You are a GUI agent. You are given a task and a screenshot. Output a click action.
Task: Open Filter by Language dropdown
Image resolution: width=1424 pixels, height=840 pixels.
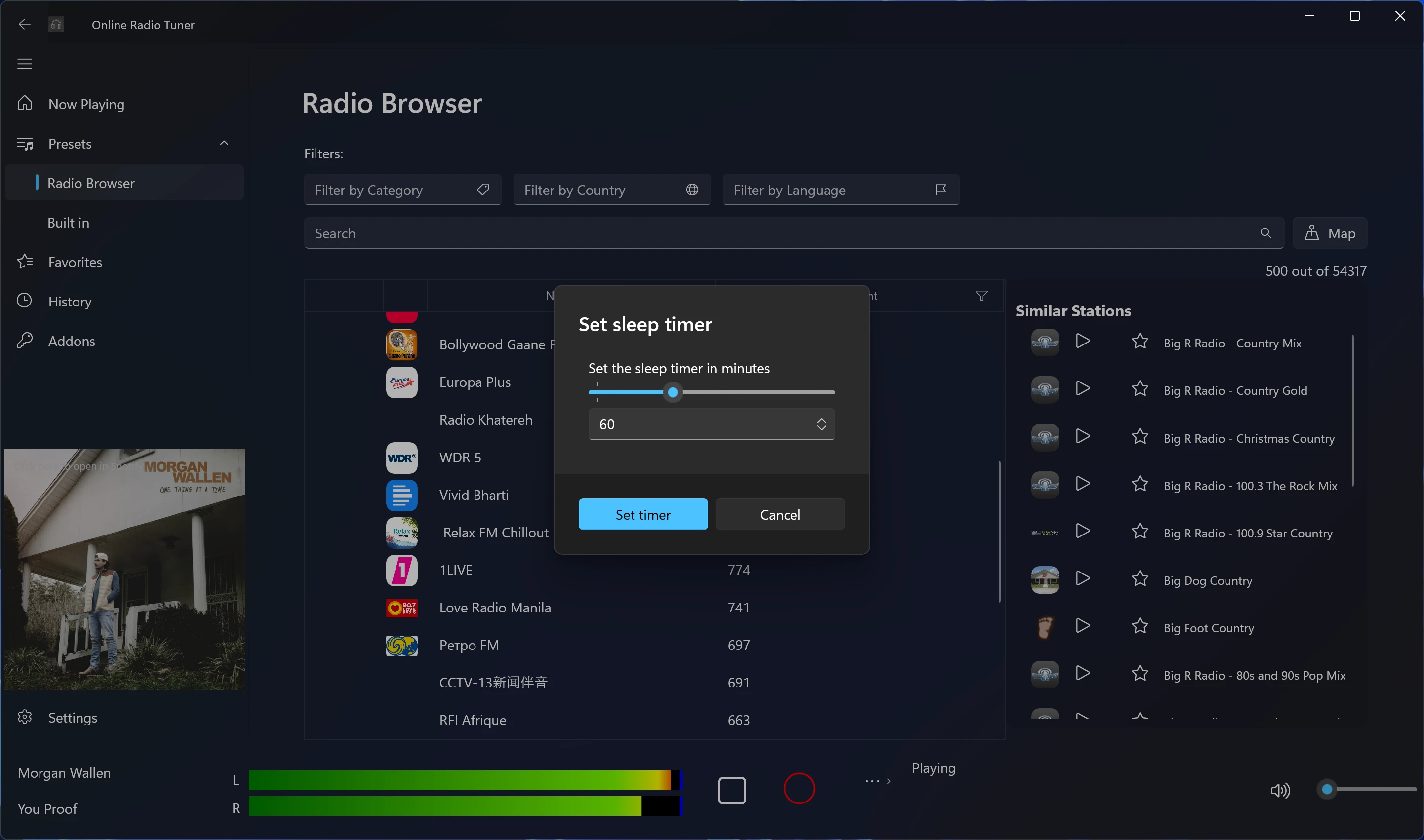841,190
